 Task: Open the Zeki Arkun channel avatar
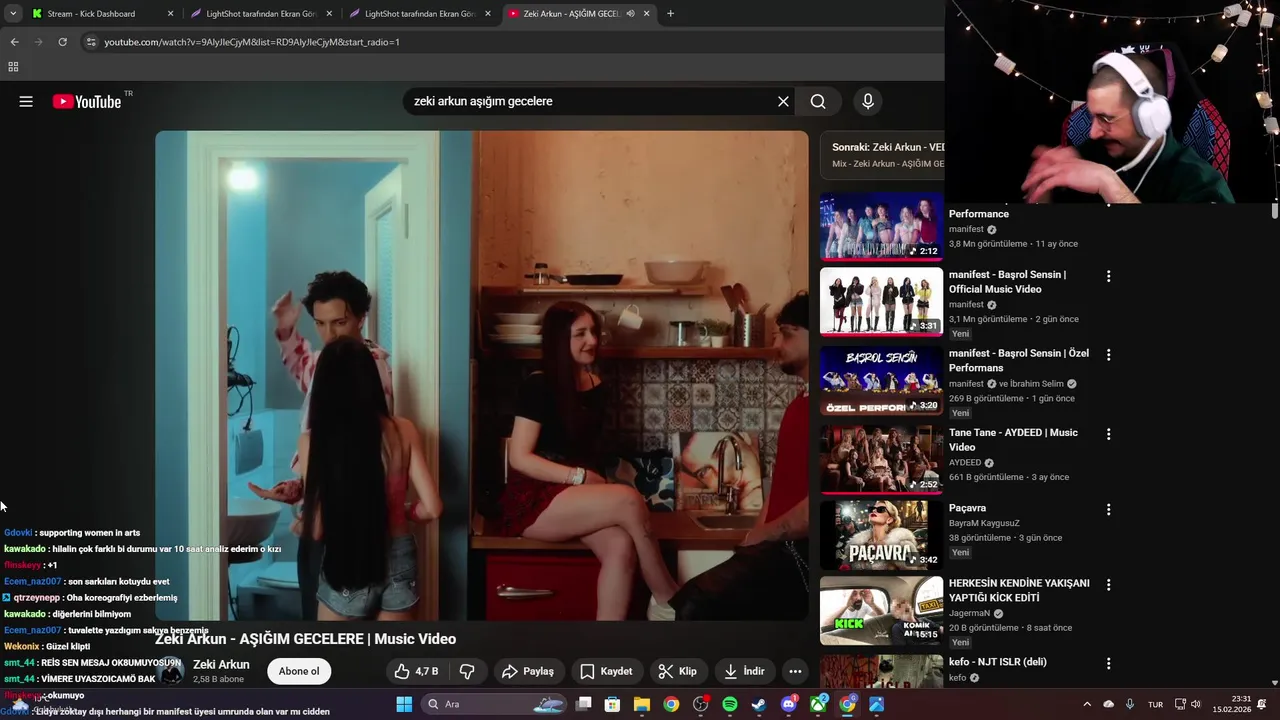click(171, 671)
